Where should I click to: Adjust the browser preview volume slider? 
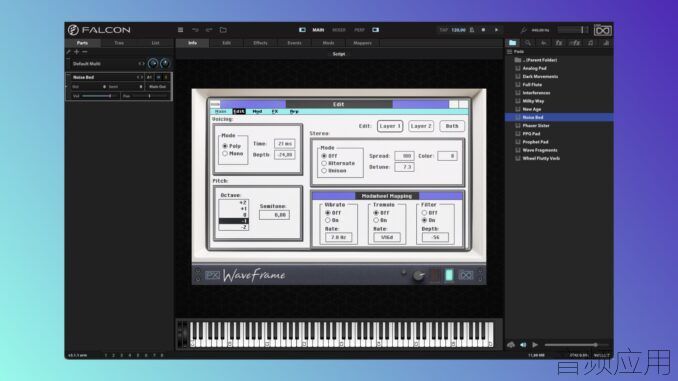click(576, 345)
